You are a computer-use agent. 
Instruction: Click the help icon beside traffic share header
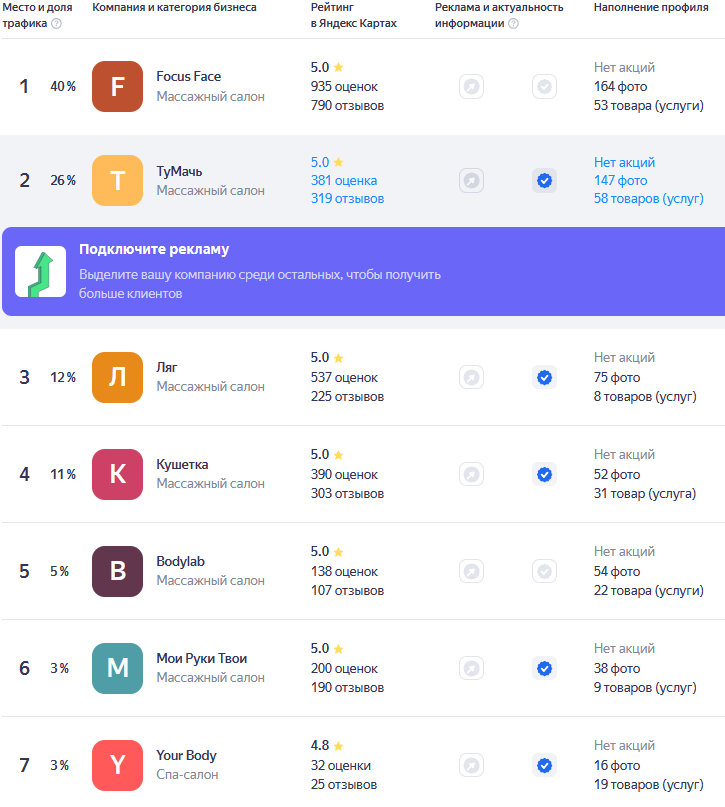(x=56, y=24)
